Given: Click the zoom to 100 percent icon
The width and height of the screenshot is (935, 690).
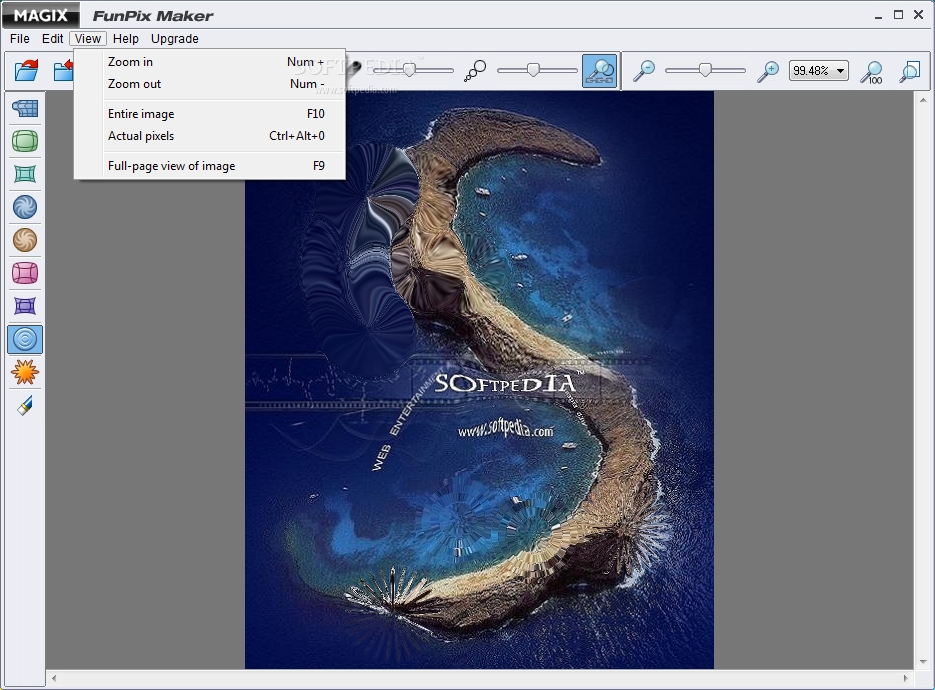Looking at the screenshot, I should pos(872,72).
